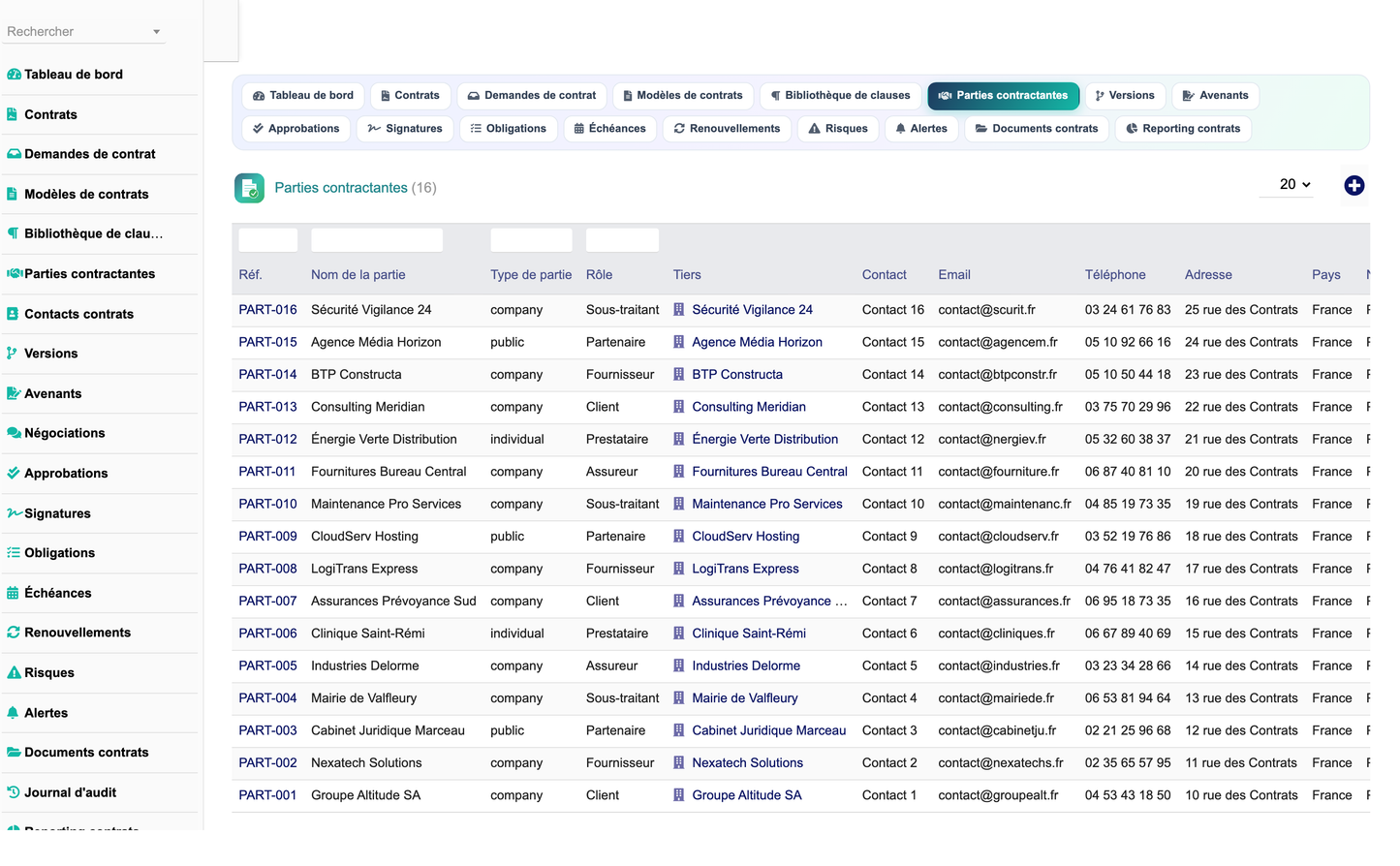Image resolution: width=1400 pixels, height=866 pixels.
Task: Click the Parties contractantes header icon
Action: [249, 188]
